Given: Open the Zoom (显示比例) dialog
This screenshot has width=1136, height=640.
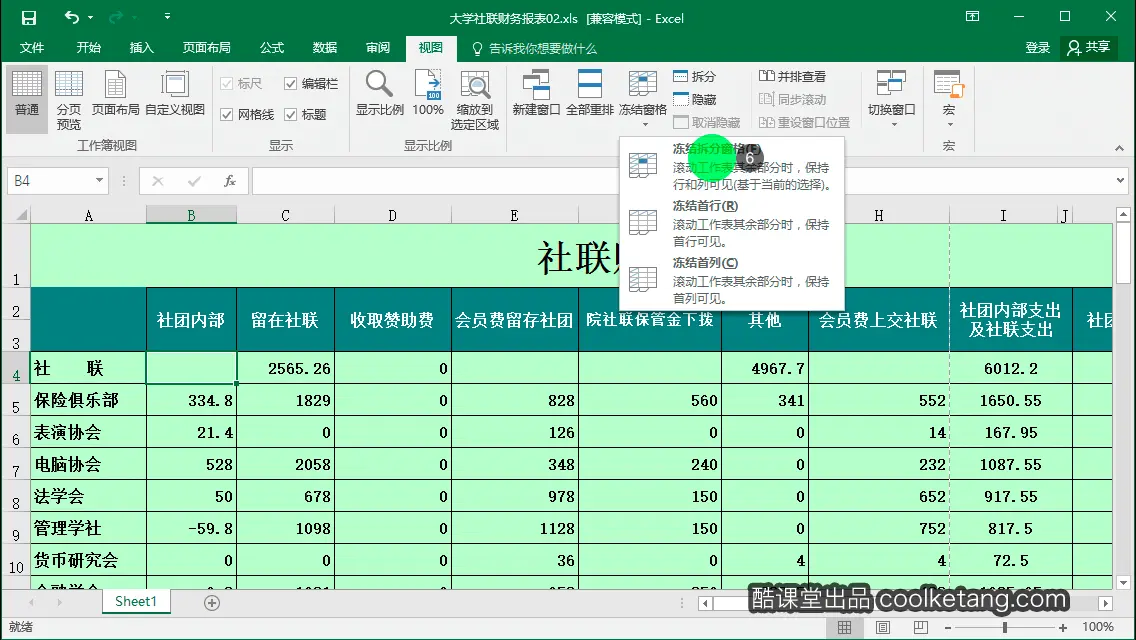Looking at the screenshot, I should tap(380, 94).
